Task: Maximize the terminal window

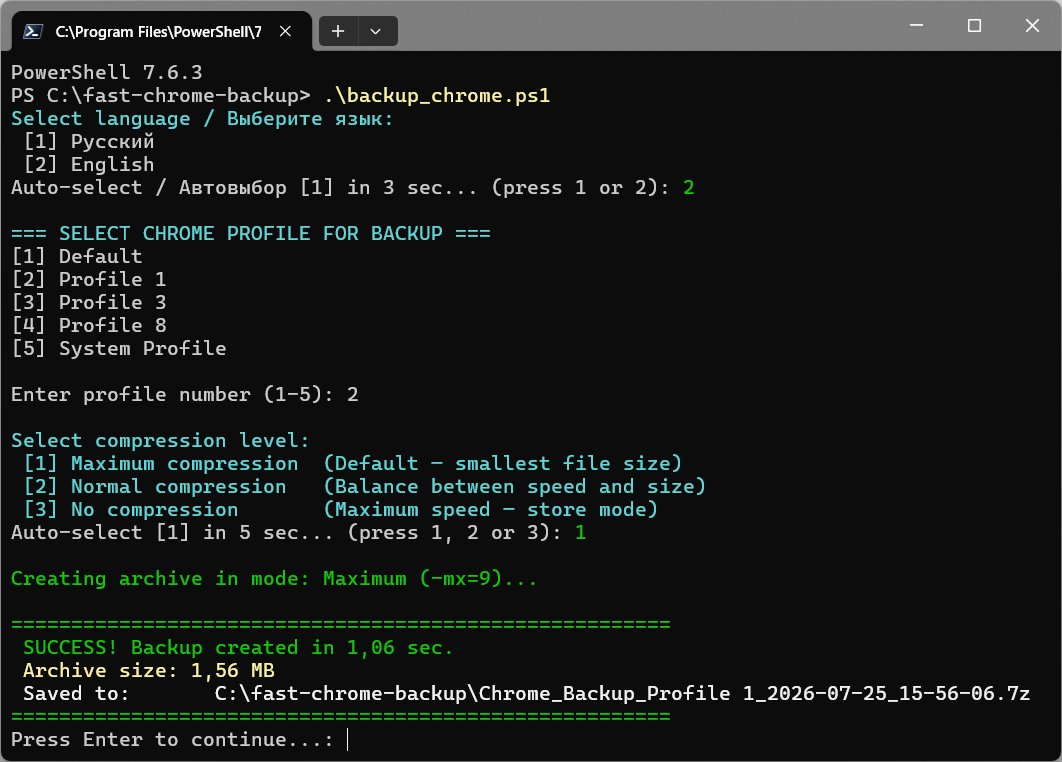Action: point(974,26)
